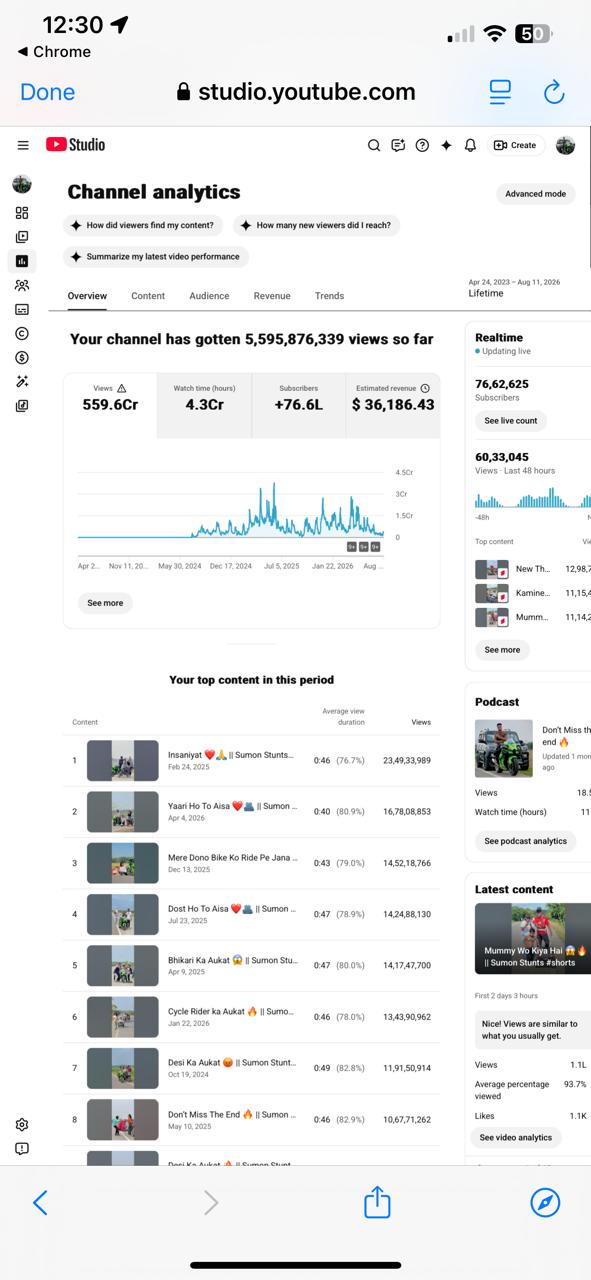
Task: Select the Watch time (hours) metric card
Action: point(204,406)
